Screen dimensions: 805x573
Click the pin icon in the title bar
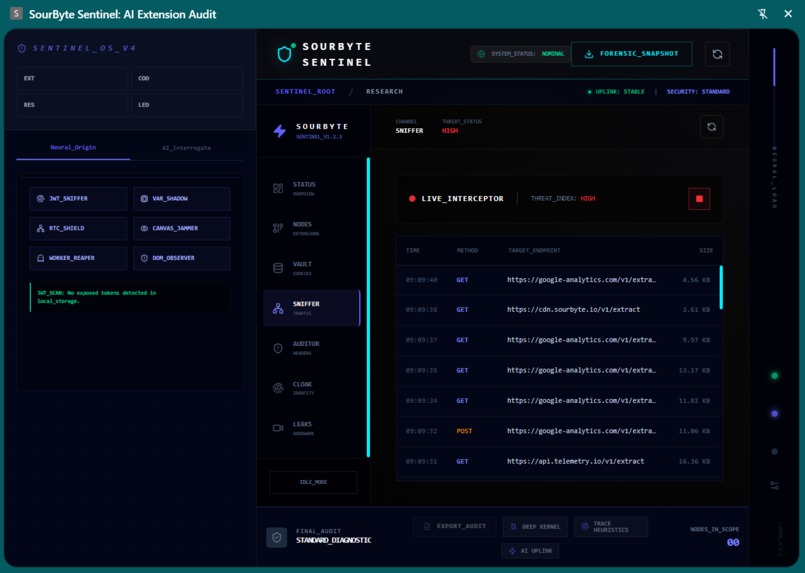[763, 14]
